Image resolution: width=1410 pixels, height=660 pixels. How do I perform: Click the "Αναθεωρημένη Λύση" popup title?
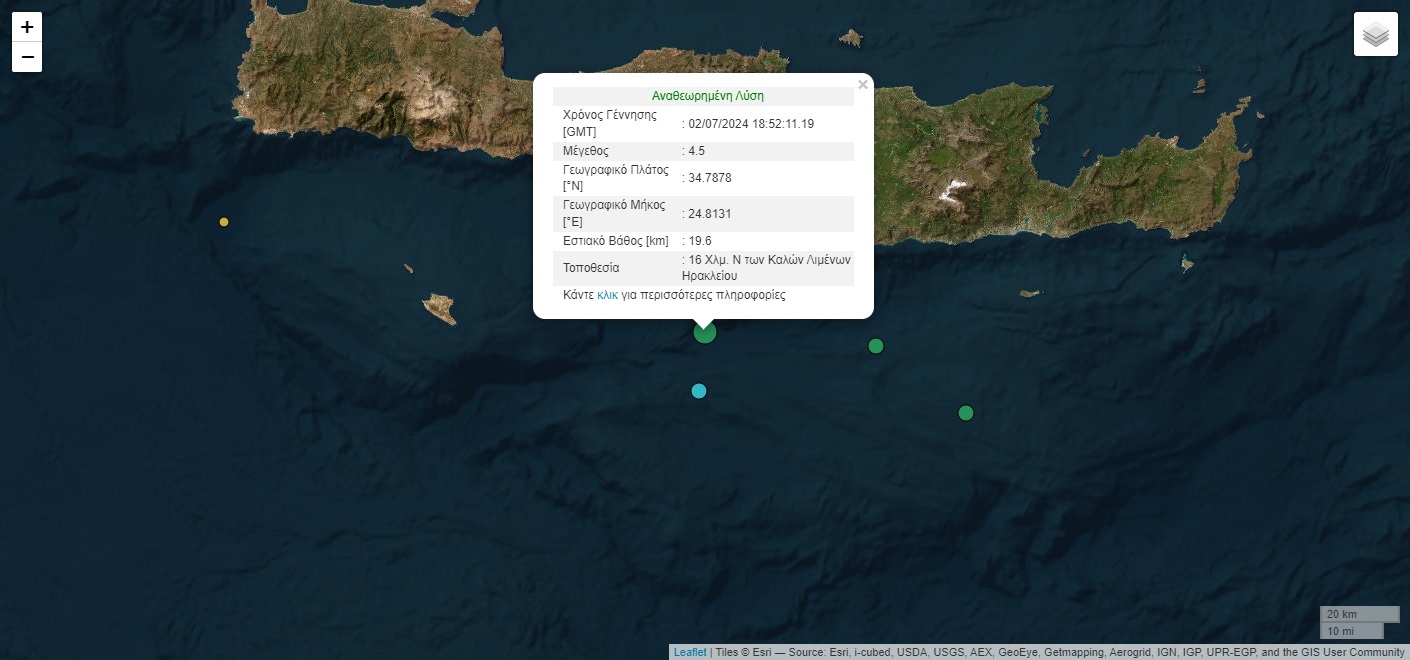pyautogui.click(x=707, y=96)
